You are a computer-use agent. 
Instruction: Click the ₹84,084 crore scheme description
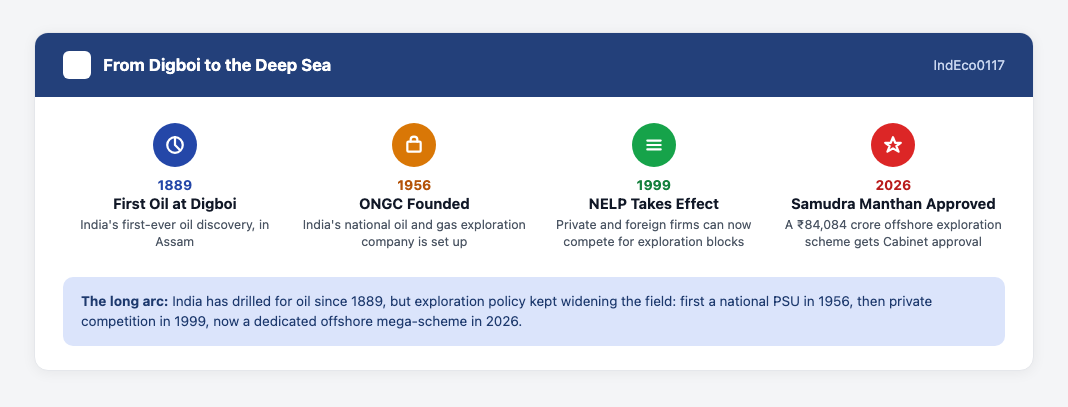coord(893,233)
